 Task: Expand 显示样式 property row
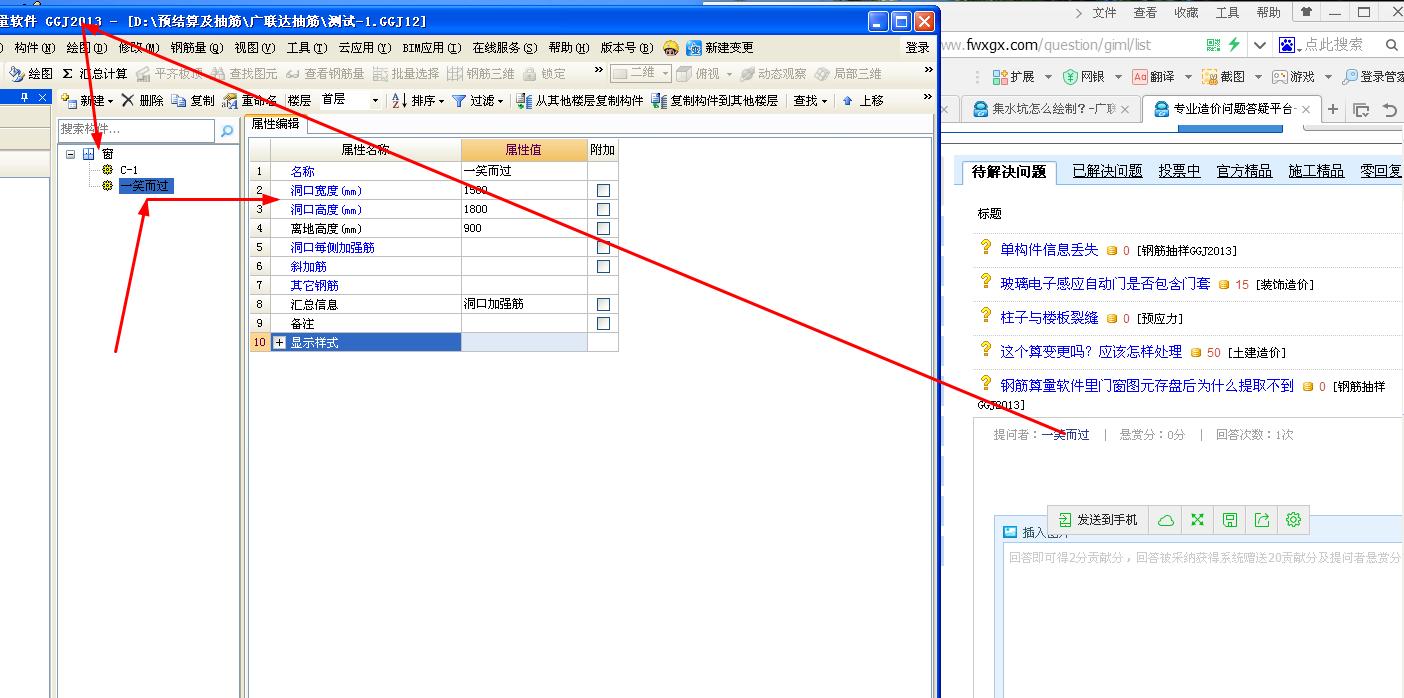click(x=279, y=342)
